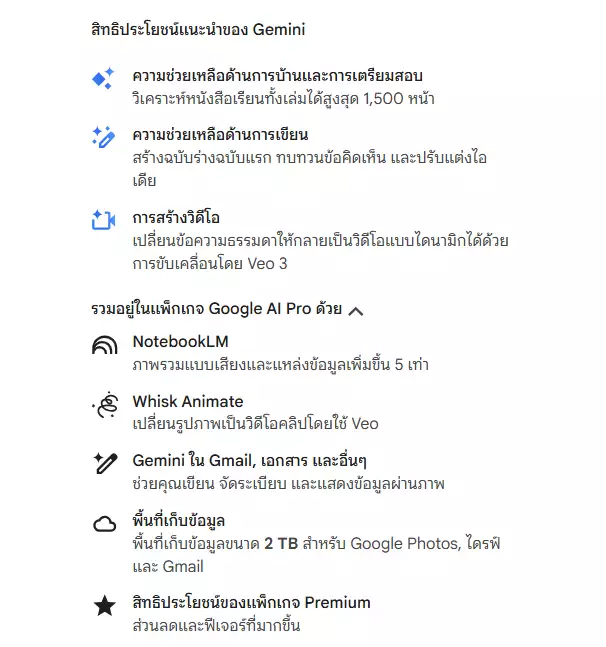This screenshot has height=647, width=606.
Task: Click the 'การสร้างวิดีโอ' video creation title
Action: click(176, 217)
